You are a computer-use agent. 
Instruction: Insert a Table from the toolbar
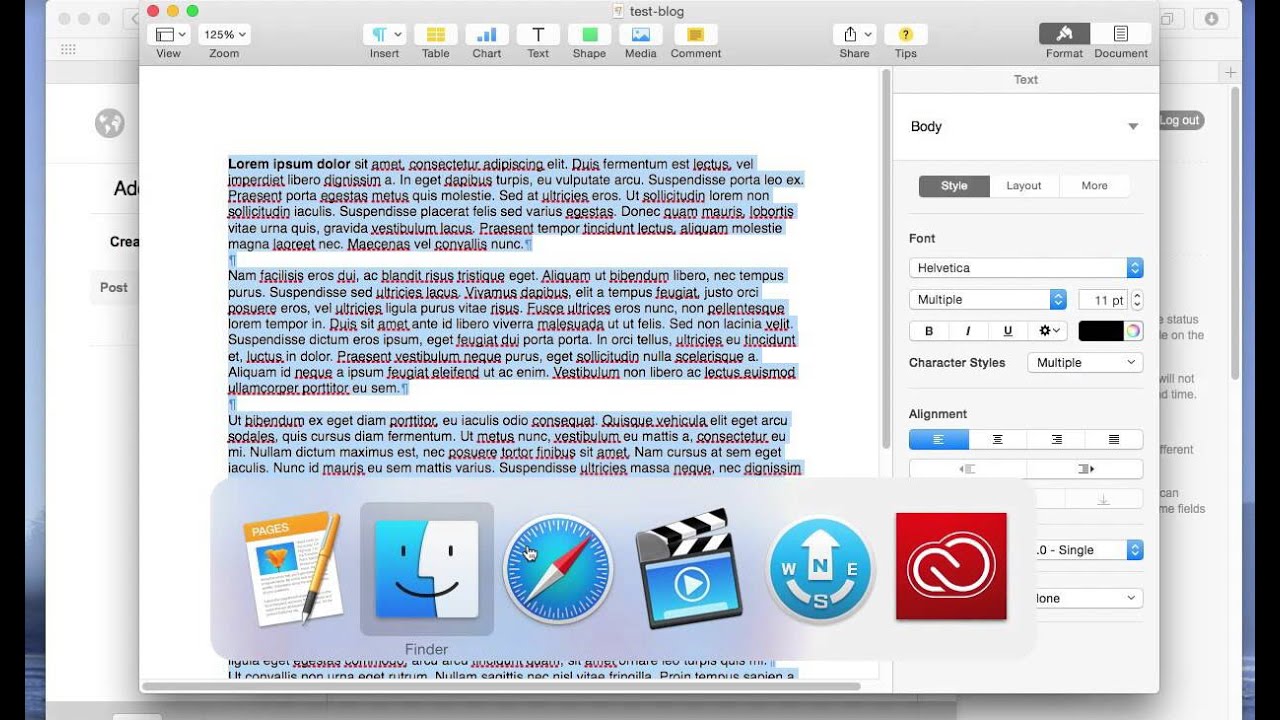pos(435,35)
